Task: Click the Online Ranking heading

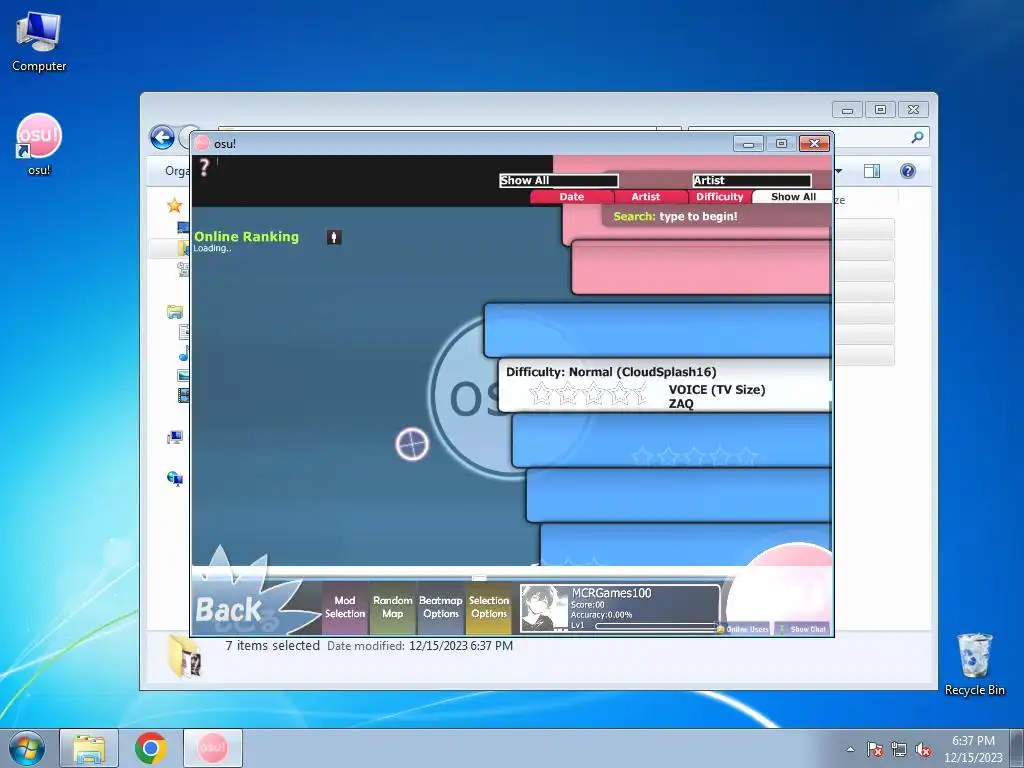Action: 246,236
